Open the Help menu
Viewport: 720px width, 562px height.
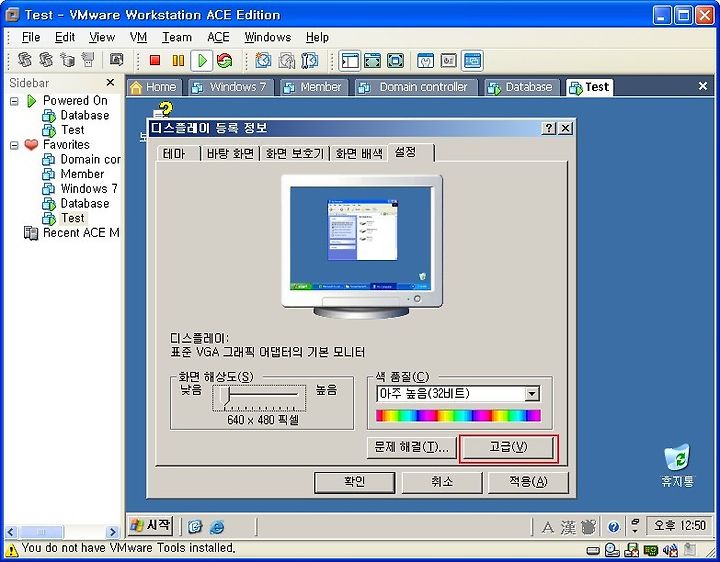pyautogui.click(x=317, y=37)
